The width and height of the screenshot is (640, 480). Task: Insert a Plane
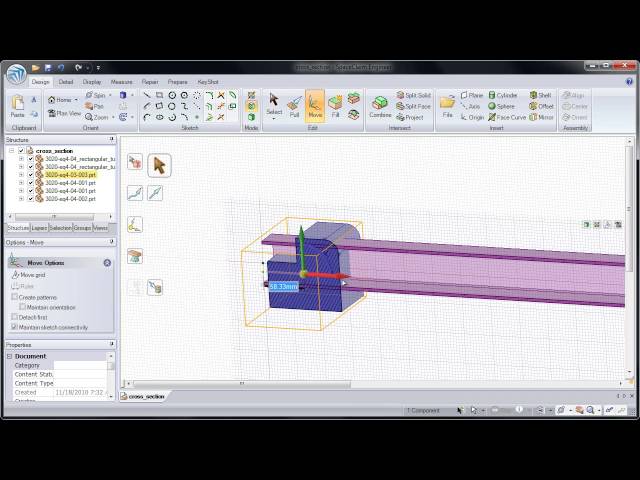coord(472,95)
